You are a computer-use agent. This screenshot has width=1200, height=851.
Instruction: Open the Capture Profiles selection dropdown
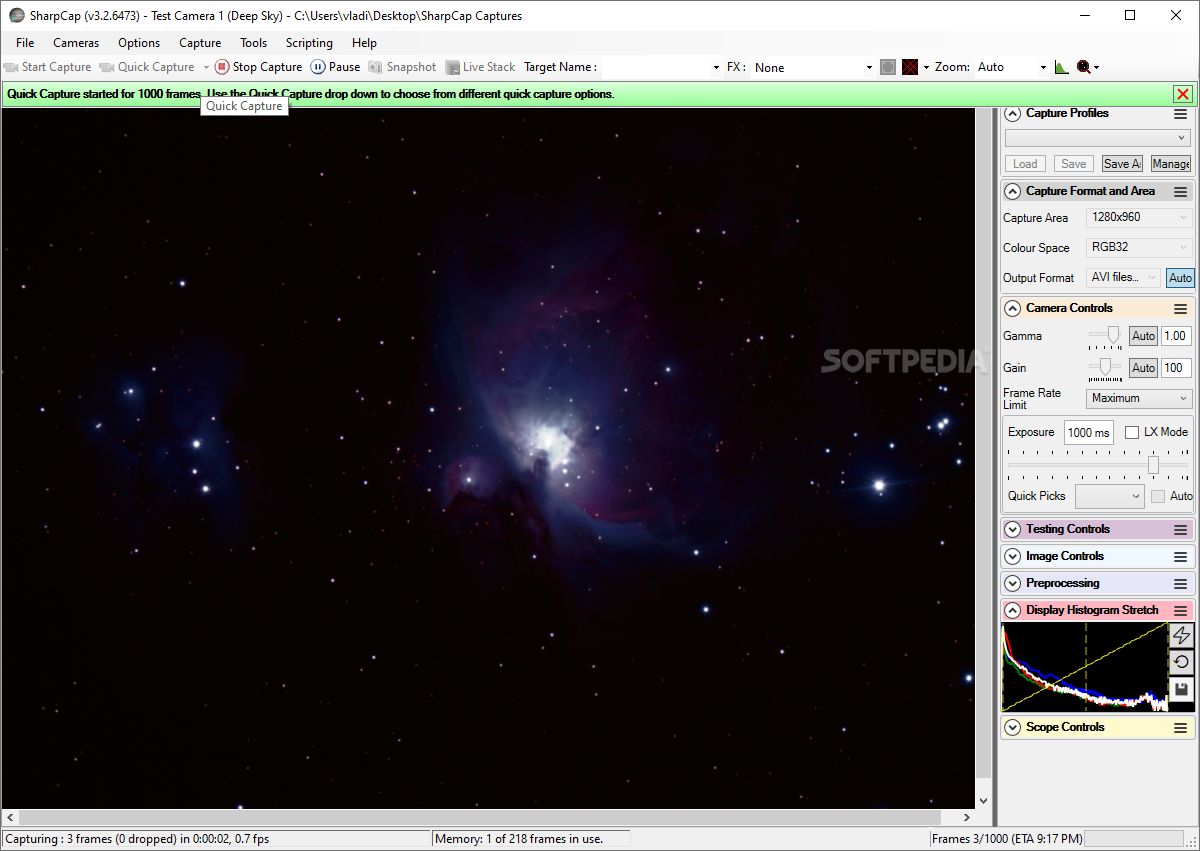1097,138
